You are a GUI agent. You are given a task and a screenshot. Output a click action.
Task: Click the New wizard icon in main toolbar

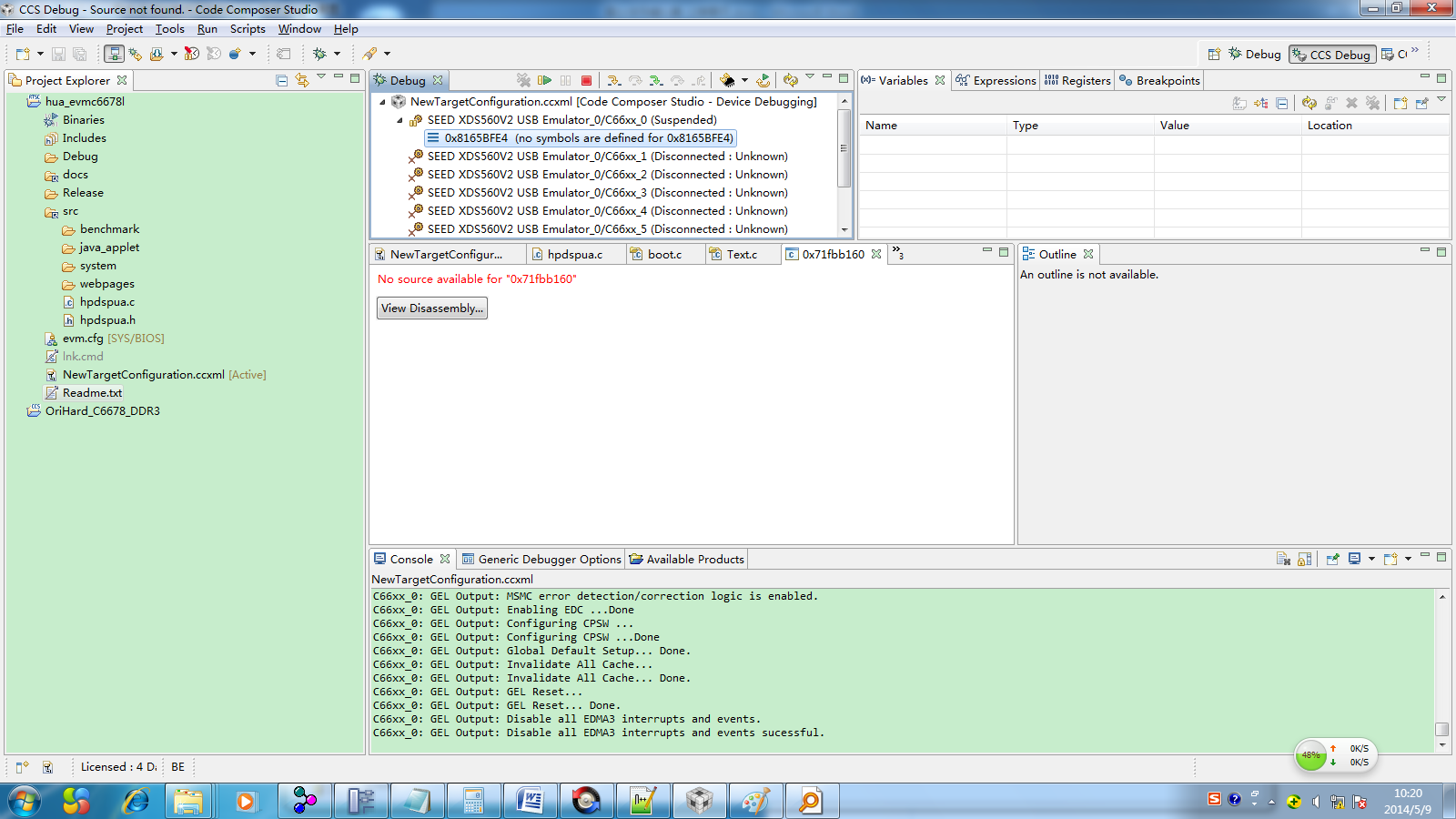point(23,54)
